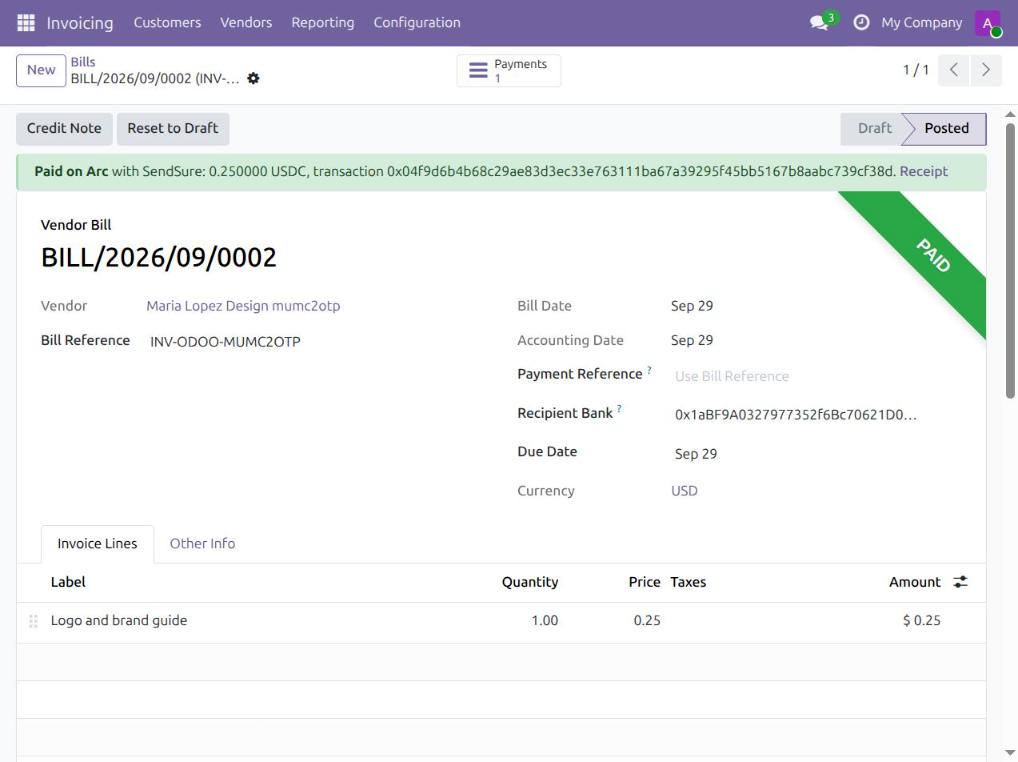Viewport: 1018px width, 762px height.
Task: Click the transaction hash in banner
Action: click(x=640, y=171)
